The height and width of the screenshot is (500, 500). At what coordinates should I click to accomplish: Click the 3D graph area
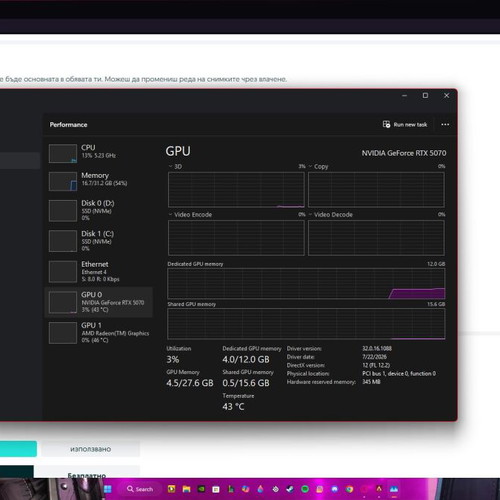[236, 190]
